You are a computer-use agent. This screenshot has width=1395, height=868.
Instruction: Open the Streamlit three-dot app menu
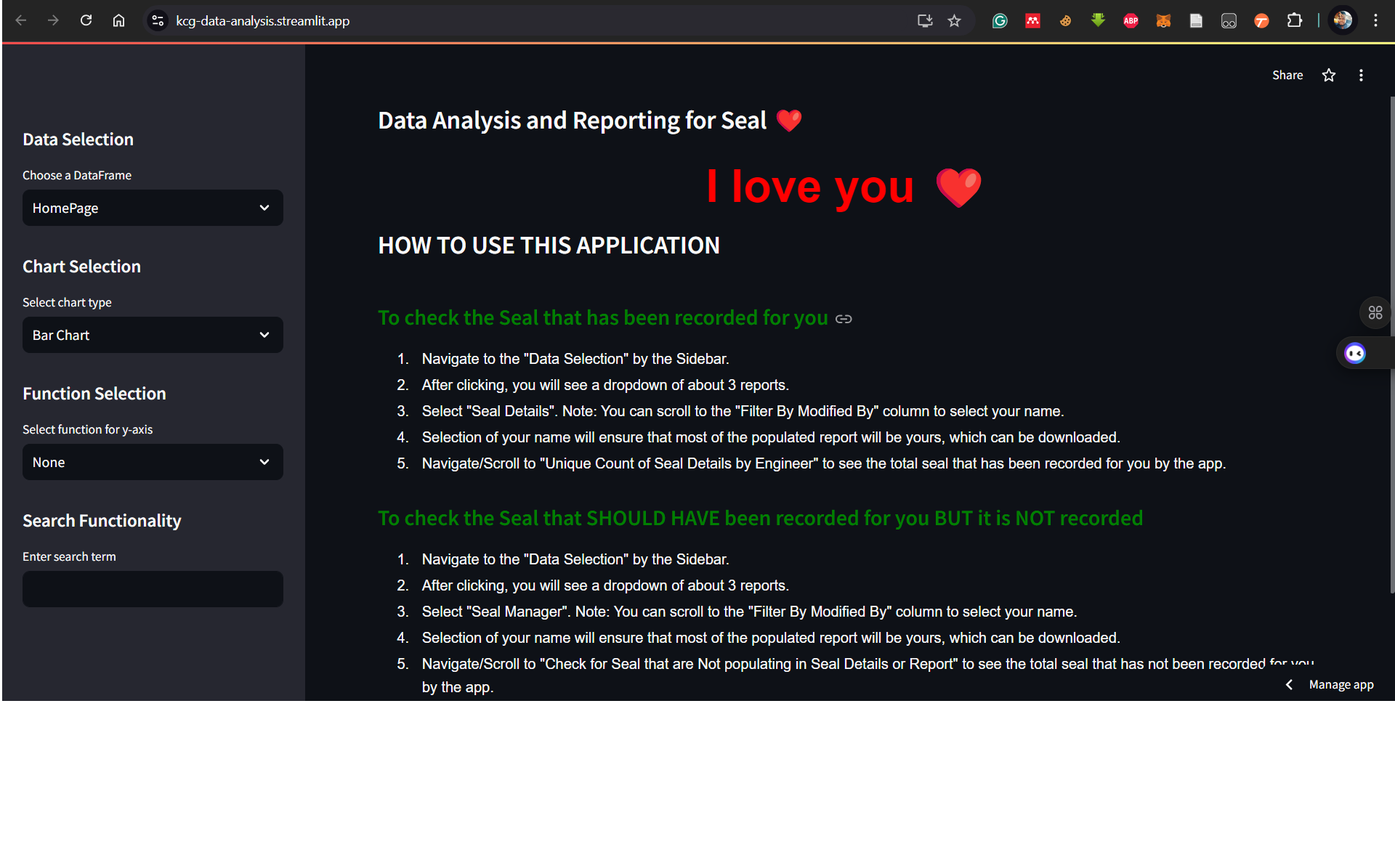click(1361, 75)
